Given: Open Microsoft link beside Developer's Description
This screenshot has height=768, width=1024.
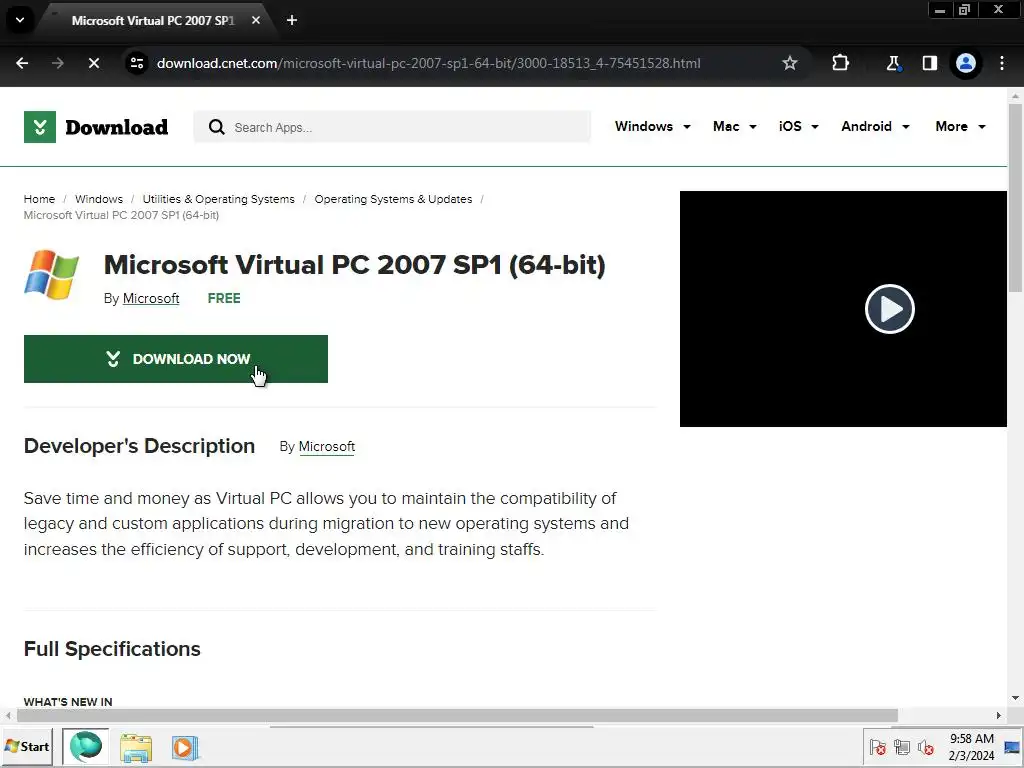Looking at the screenshot, I should (x=327, y=447).
